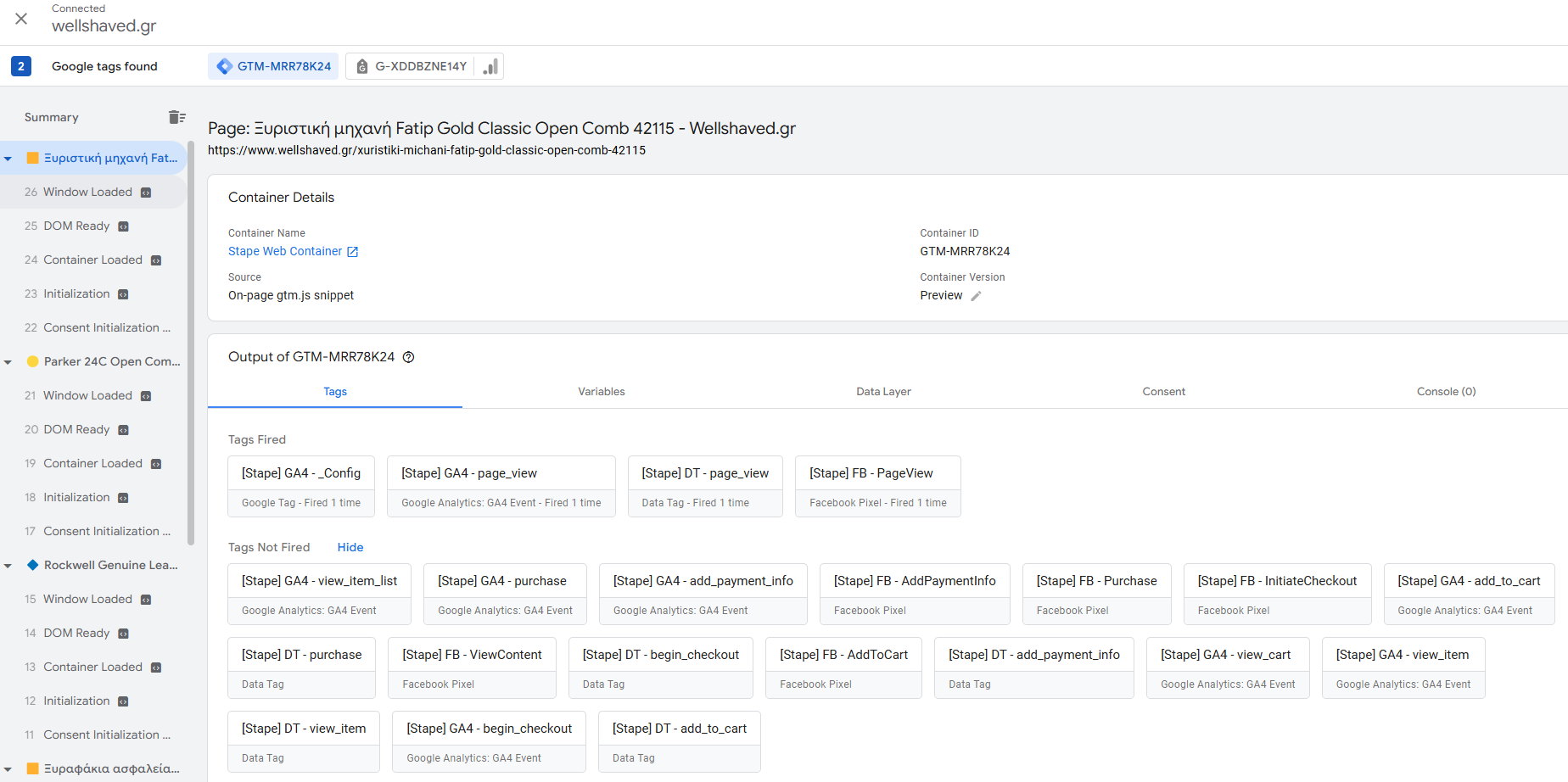This screenshot has height=782, width=1568.
Task: Hide the Tags Not Fired list
Action: [350, 547]
